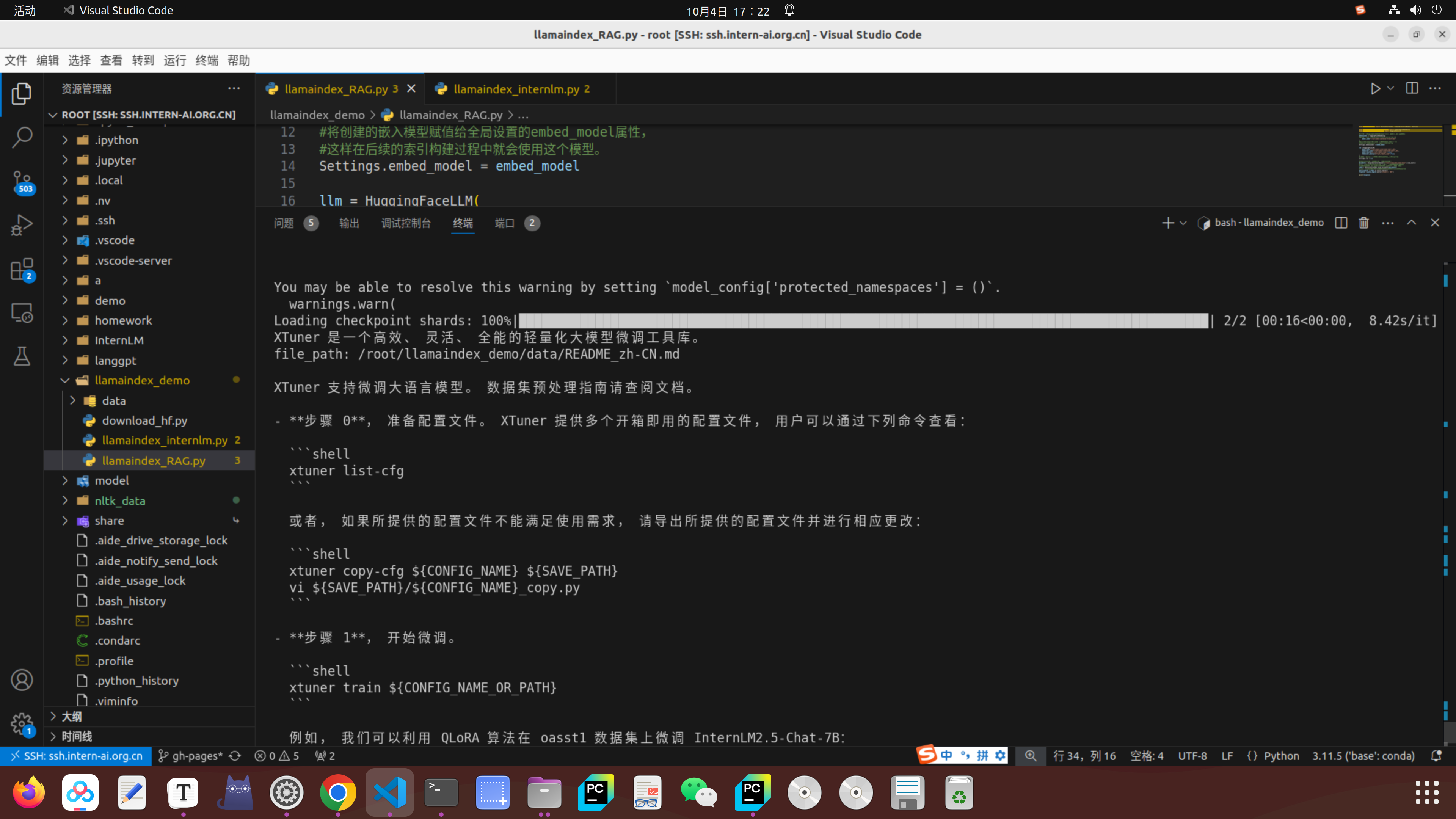The image size is (1456, 819).
Task: Click the Run Python File play icon
Action: pyautogui.click(x=1375, y=89)
